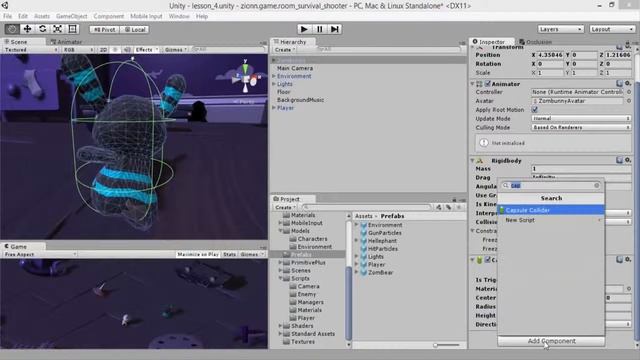Screen dimensions: 640x360
Task: Clear the component search field
Action: point(597,186)
